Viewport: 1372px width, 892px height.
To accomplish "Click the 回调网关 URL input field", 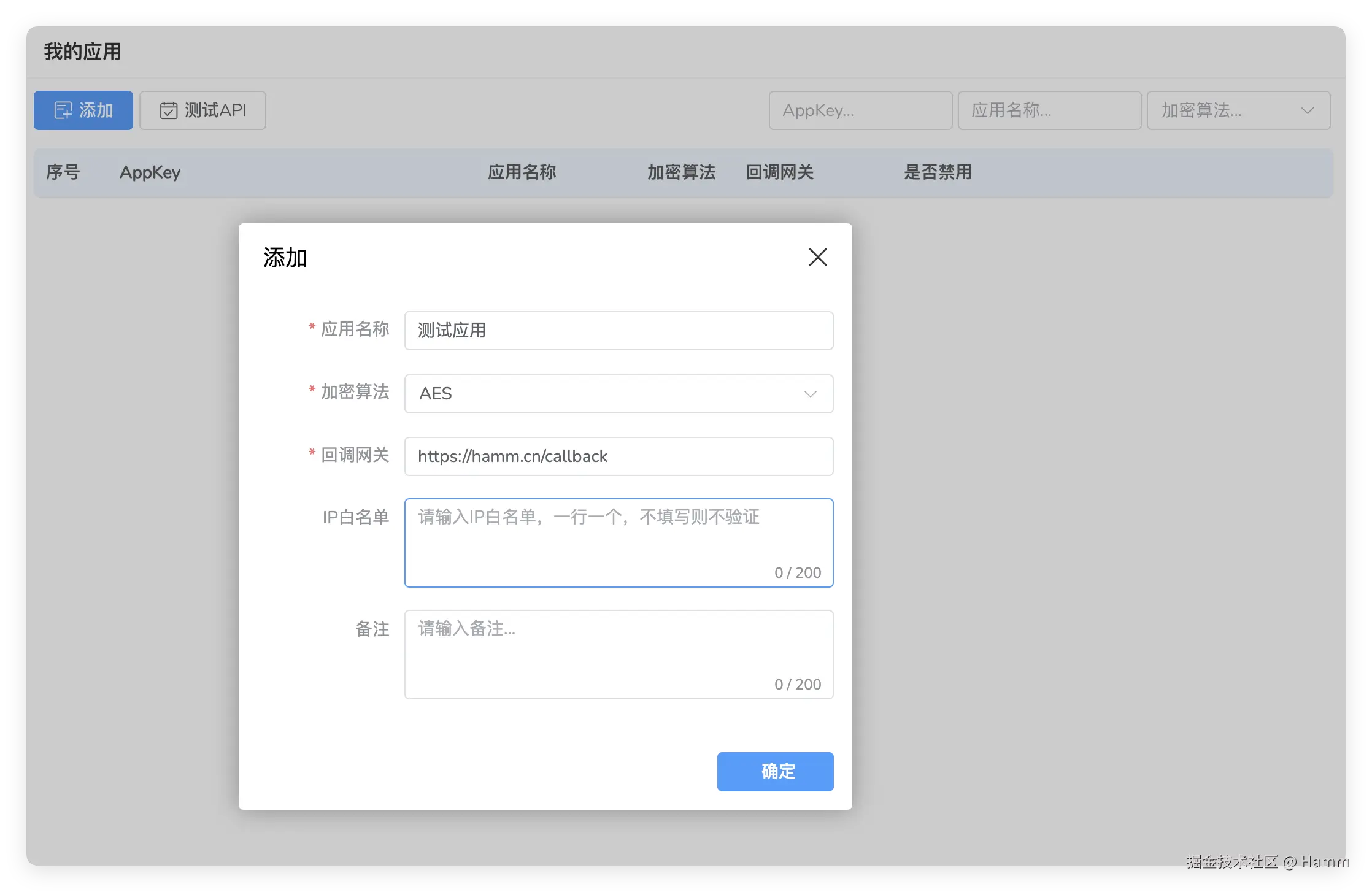I will 619,456.
